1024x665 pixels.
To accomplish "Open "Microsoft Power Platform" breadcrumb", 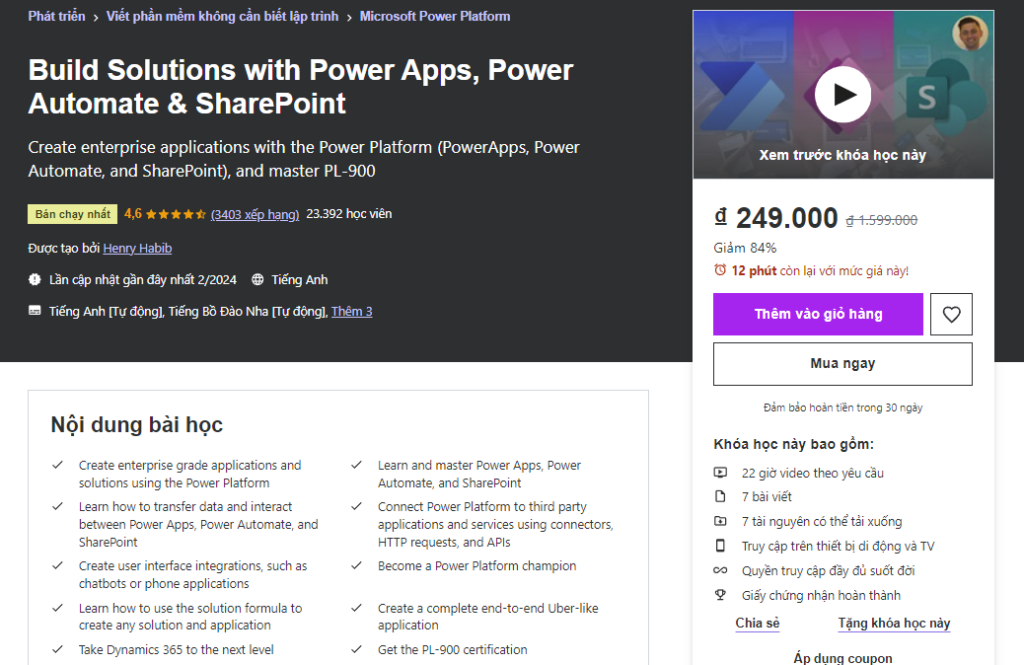I will click(x=434, y=16).
